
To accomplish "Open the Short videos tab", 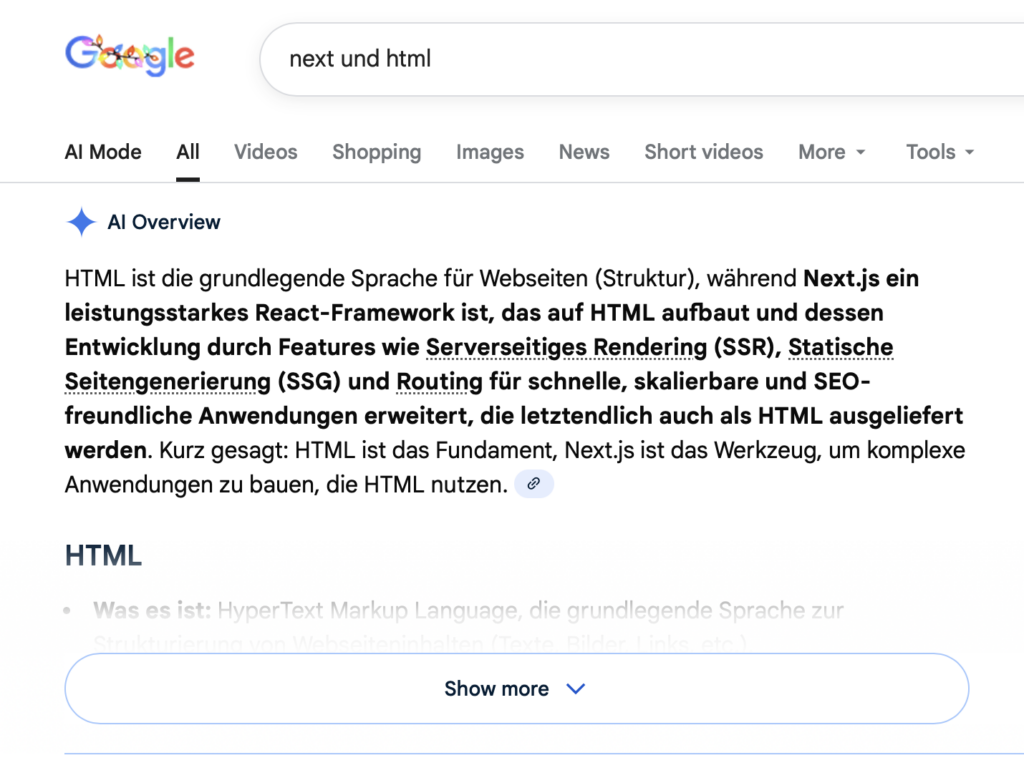I will coord(703,152).
